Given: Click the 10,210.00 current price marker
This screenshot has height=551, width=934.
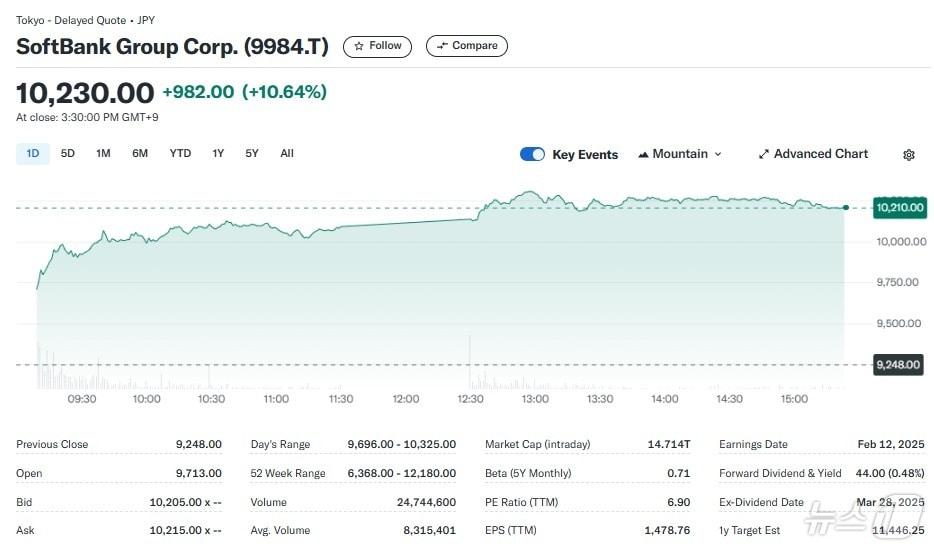Looking at the screenshot, I should pyautogui.click(x=898, y=208).
